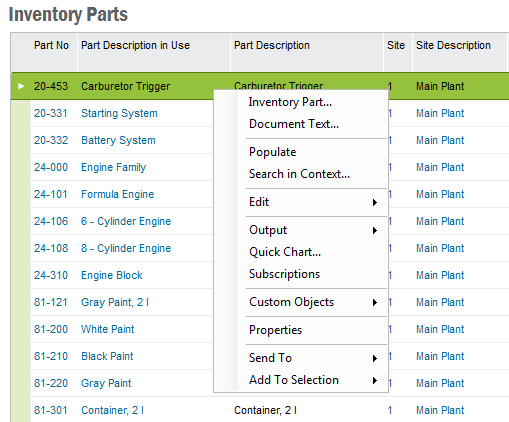This screenshot has height=422, width=509.
Task: Choose Inventory Part... from the context menu
Action: click(x=290, y=102)
